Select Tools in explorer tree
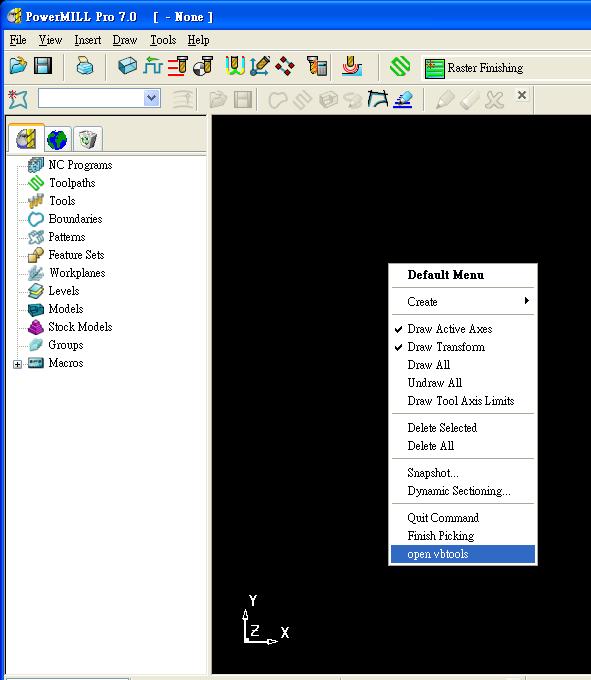 click(x=62, y=201)
